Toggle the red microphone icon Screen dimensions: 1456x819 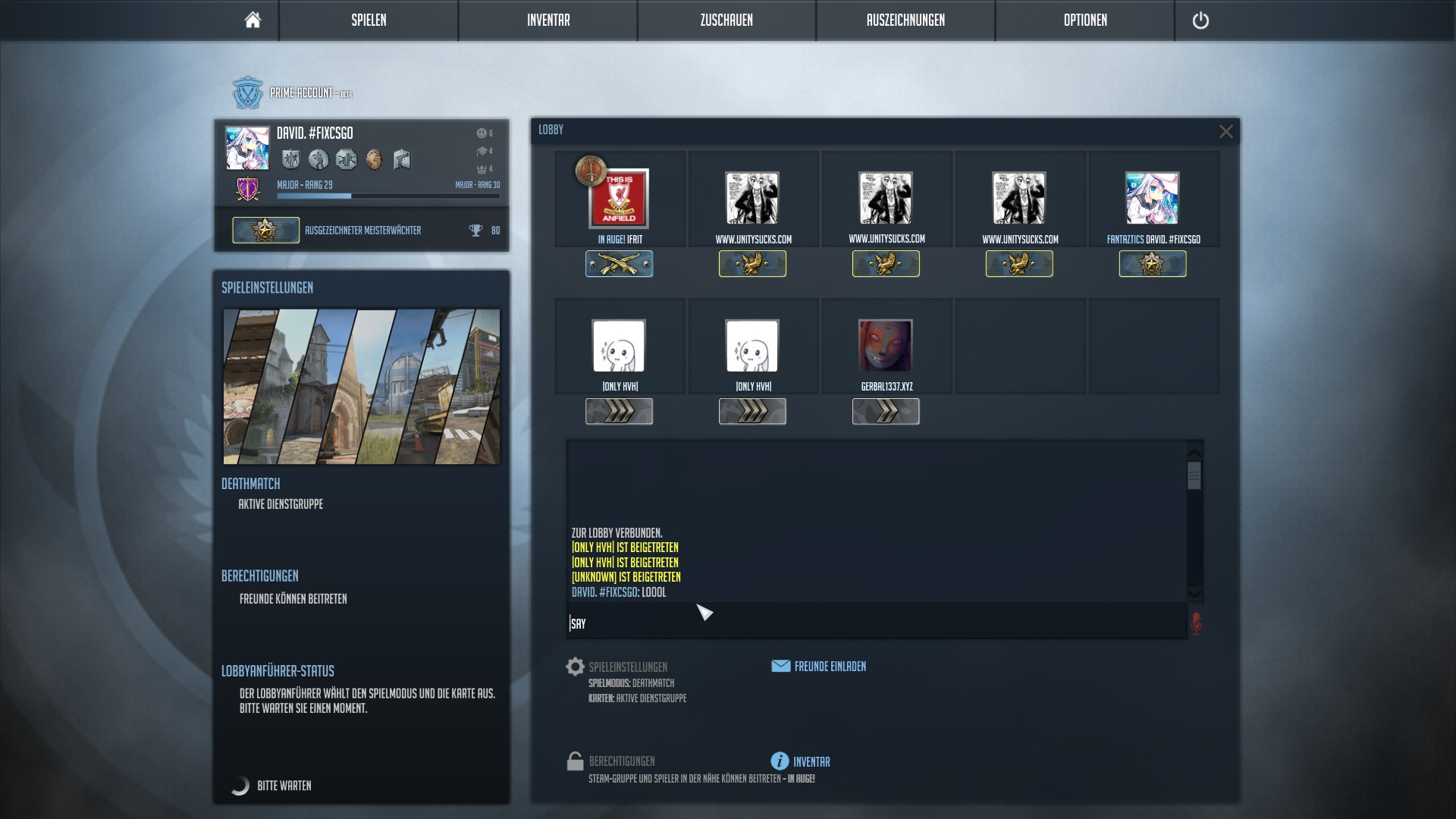(x=1196, y=623)
